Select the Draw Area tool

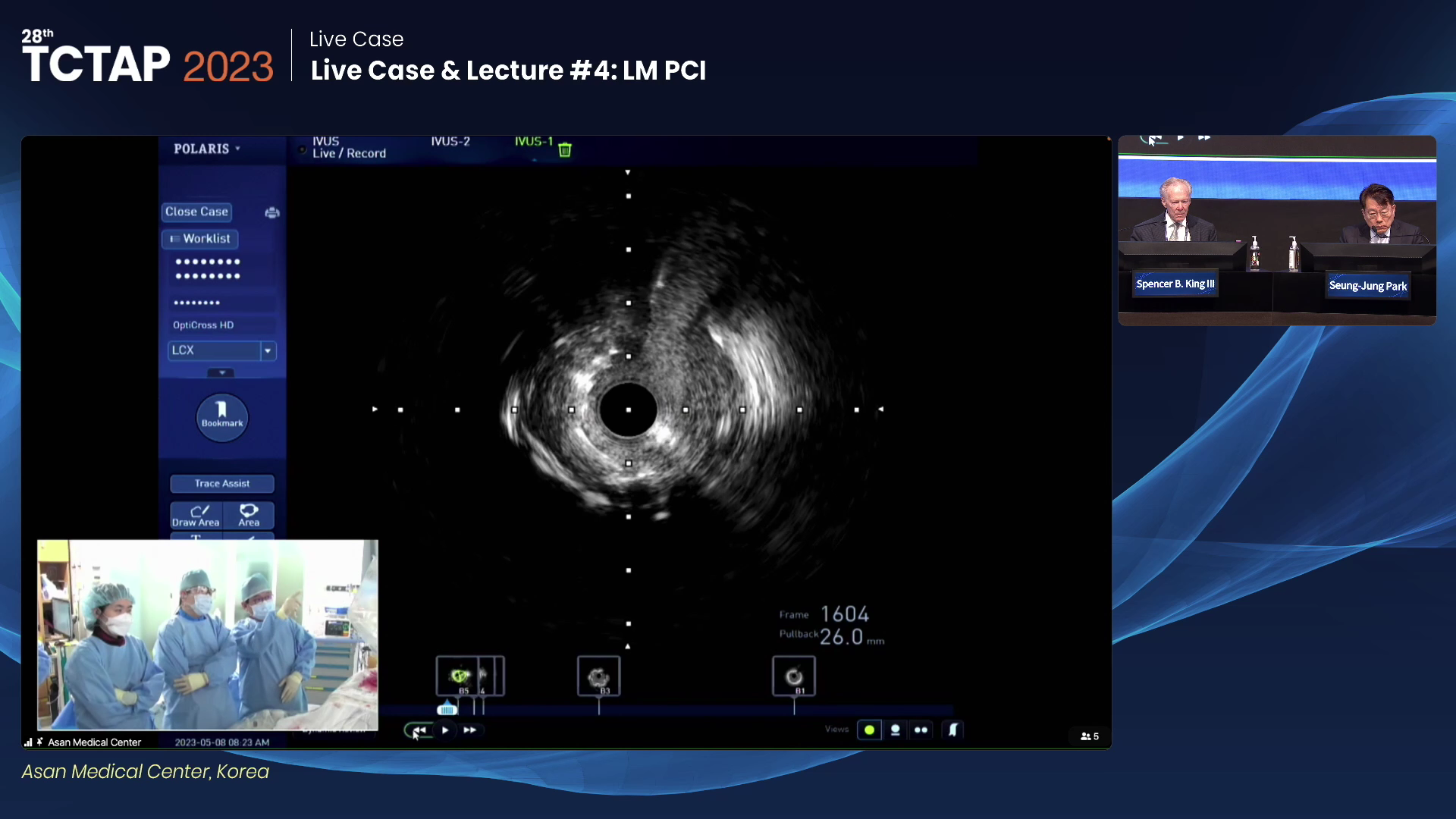tap(196, 516)
